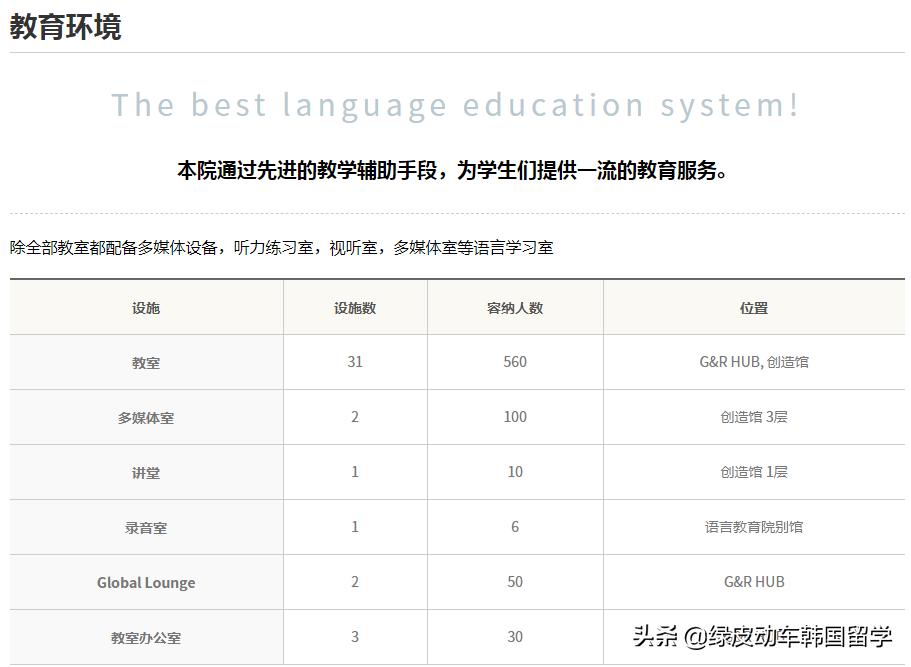This screenshot has width=911, height=667.
Task: Click the capacity value 50 for Global Lounge
Action: [x=513, y=582]
